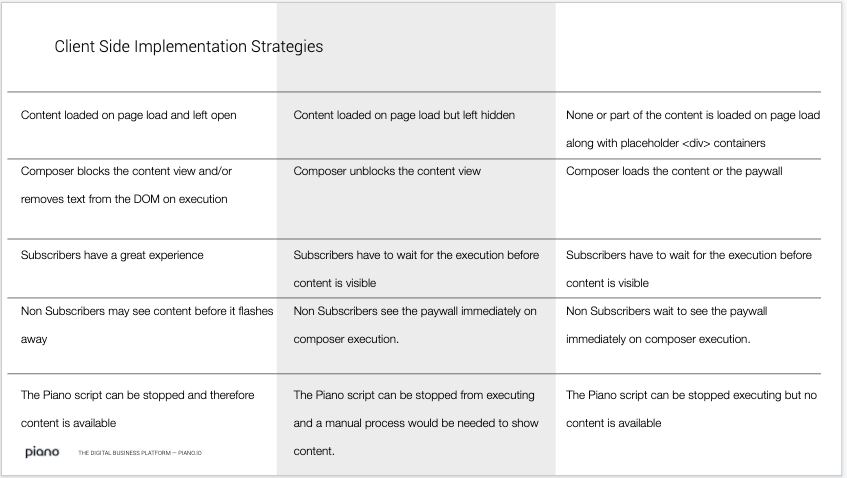Image resolution: width=847 pixels, height=478 pixels.
Task: Click the piano logo in the footer
Action: (x=42, y=452)
